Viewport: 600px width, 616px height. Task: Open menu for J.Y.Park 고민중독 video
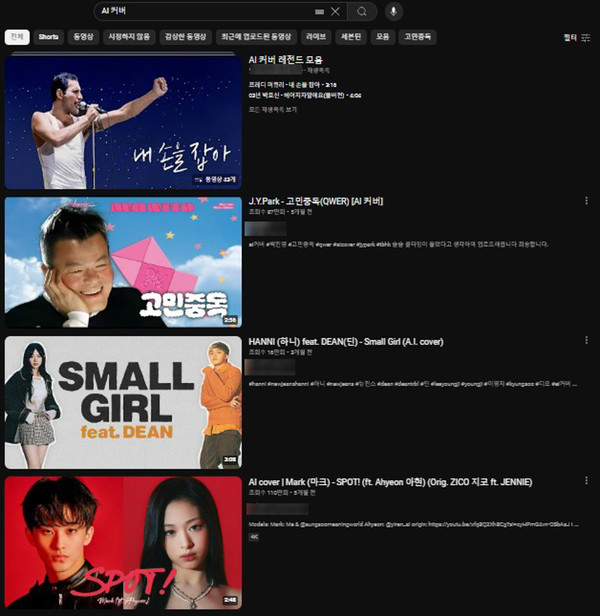[x=586, y=200]
